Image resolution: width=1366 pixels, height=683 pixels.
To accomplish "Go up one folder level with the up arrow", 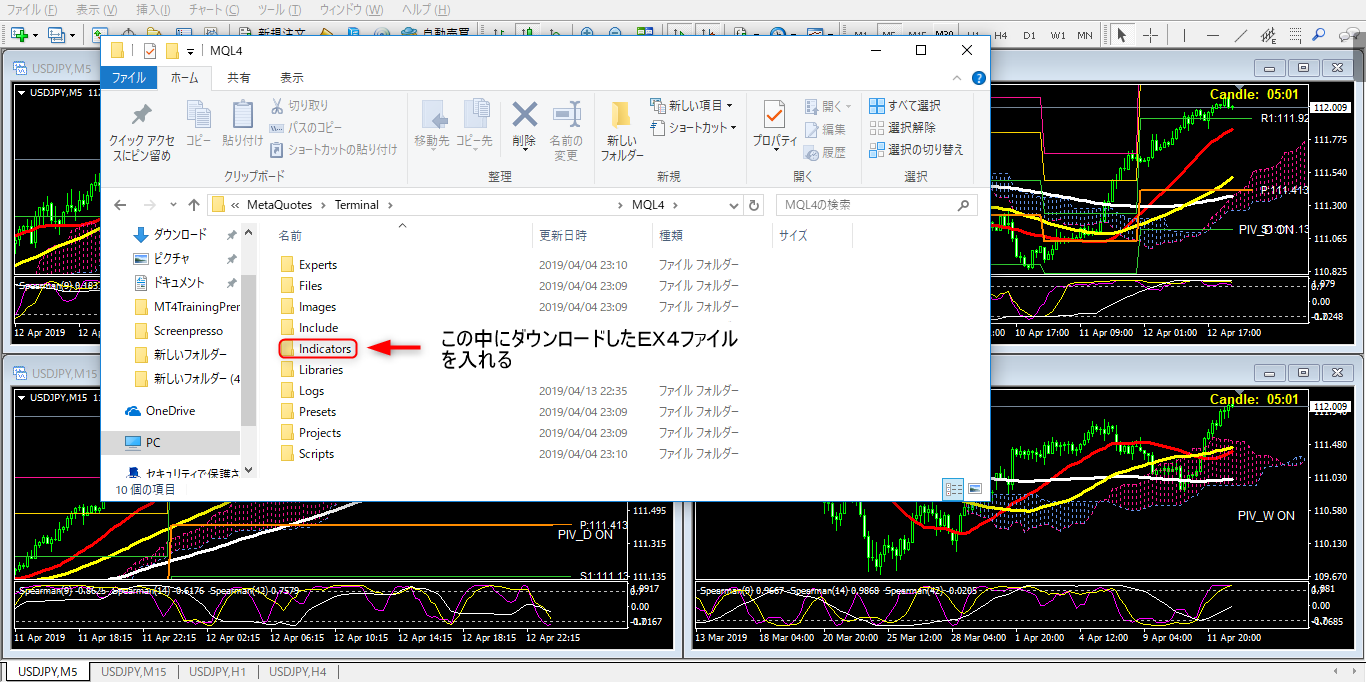I will pyautogui.click(x=194, y=205).
